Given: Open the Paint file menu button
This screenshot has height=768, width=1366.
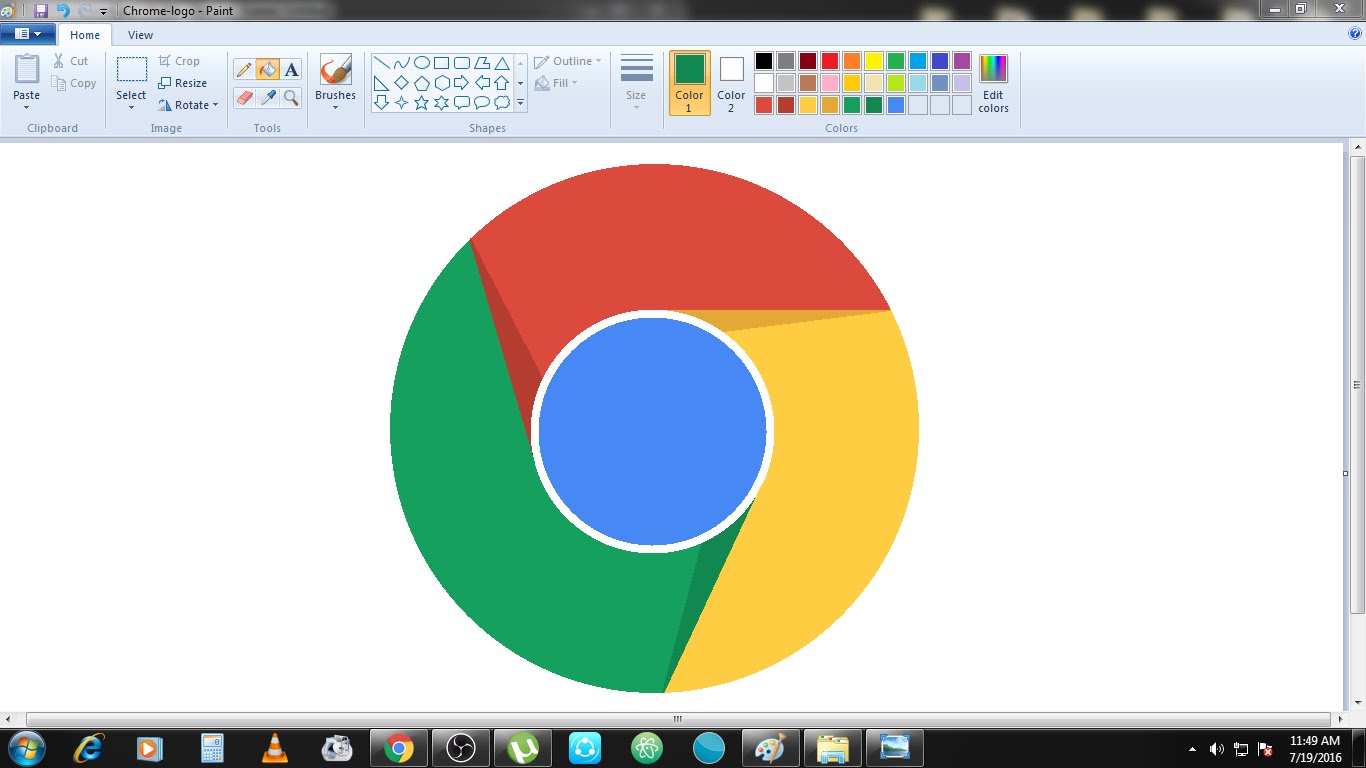Looking at the screenshot, I should 27,34.
